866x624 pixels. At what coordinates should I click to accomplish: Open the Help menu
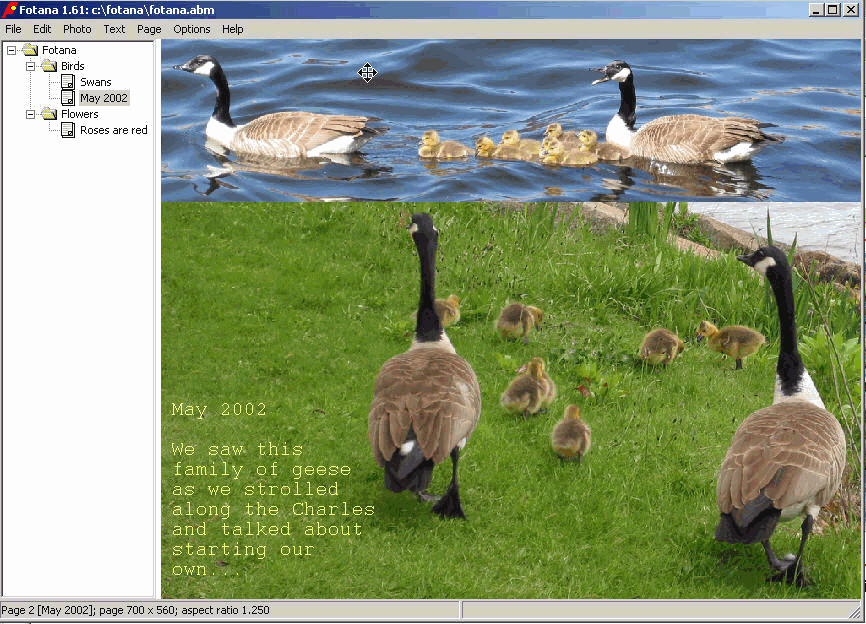tap(233, 29)
